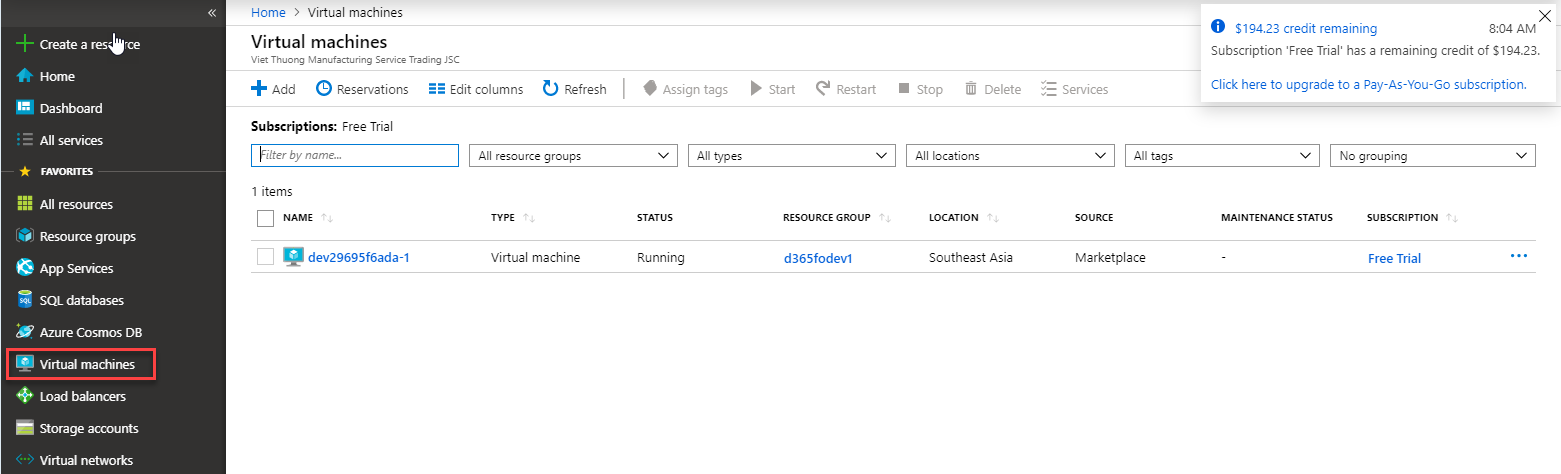Click the Virtual networks icon
The width and height of the screenshot is (1561, 474).
coord(26,460)
